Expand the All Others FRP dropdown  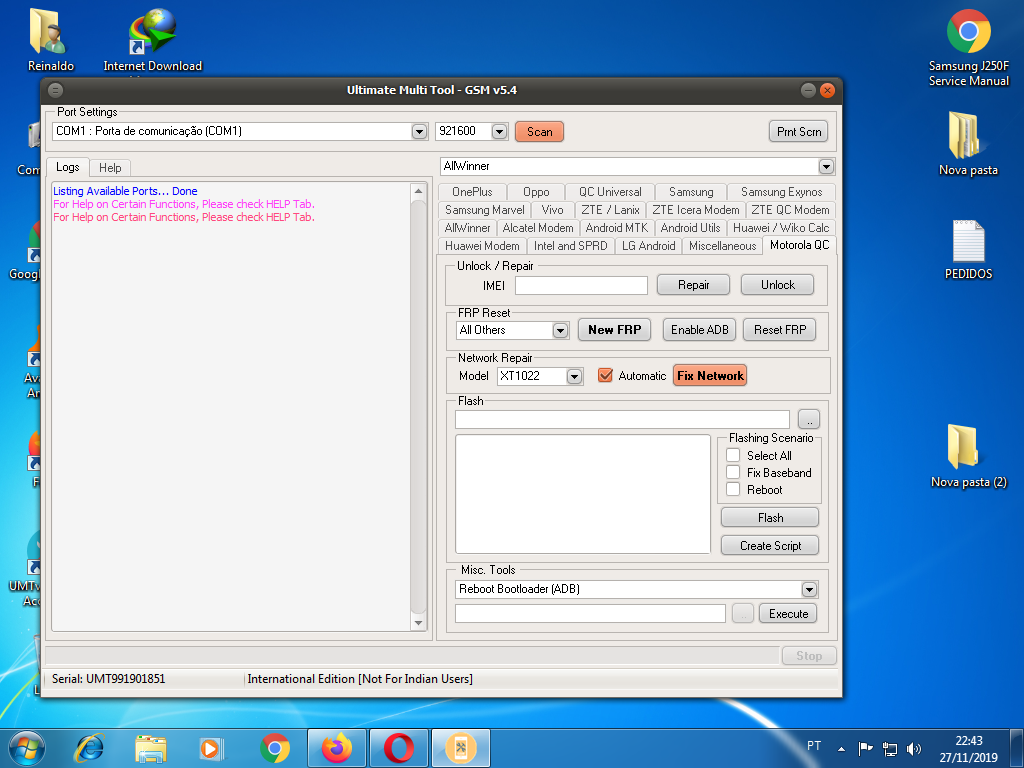tap(560, 330)
